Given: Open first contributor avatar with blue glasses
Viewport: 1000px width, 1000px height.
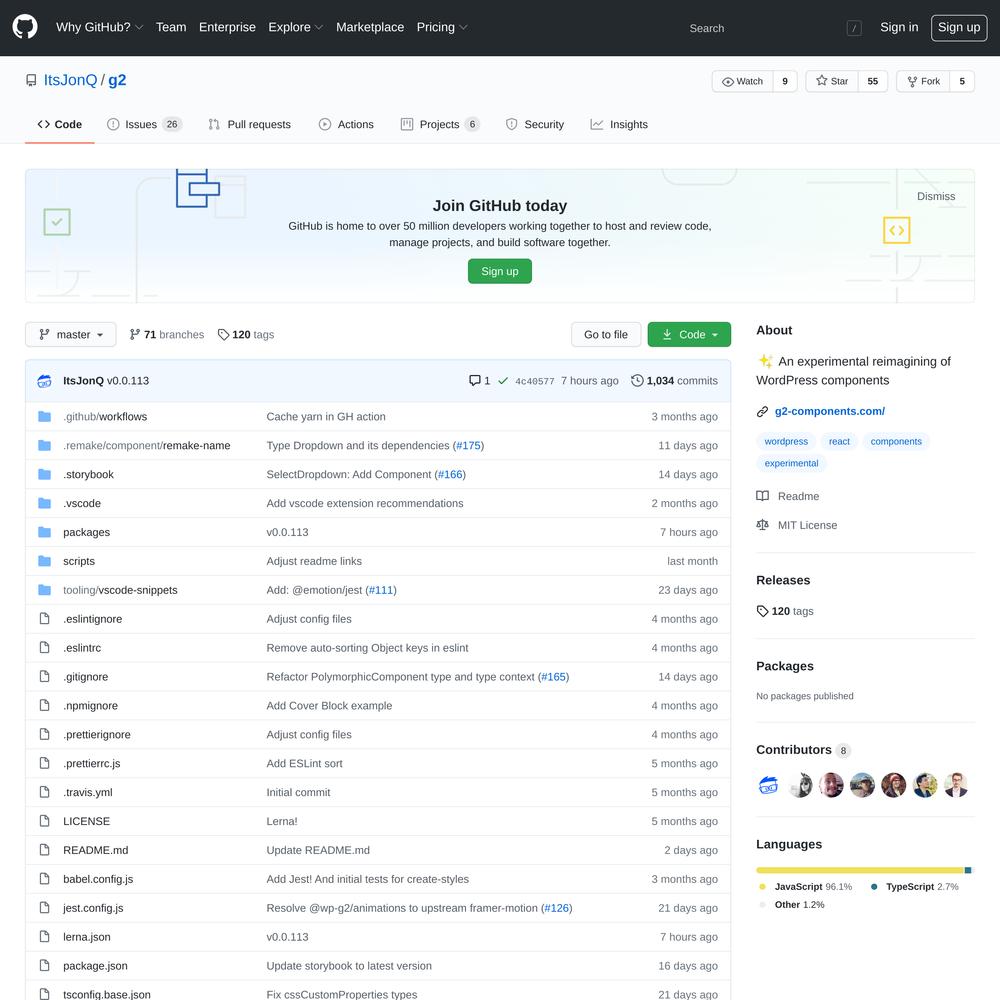Looking at the screenshot, I should pos(768,785).
